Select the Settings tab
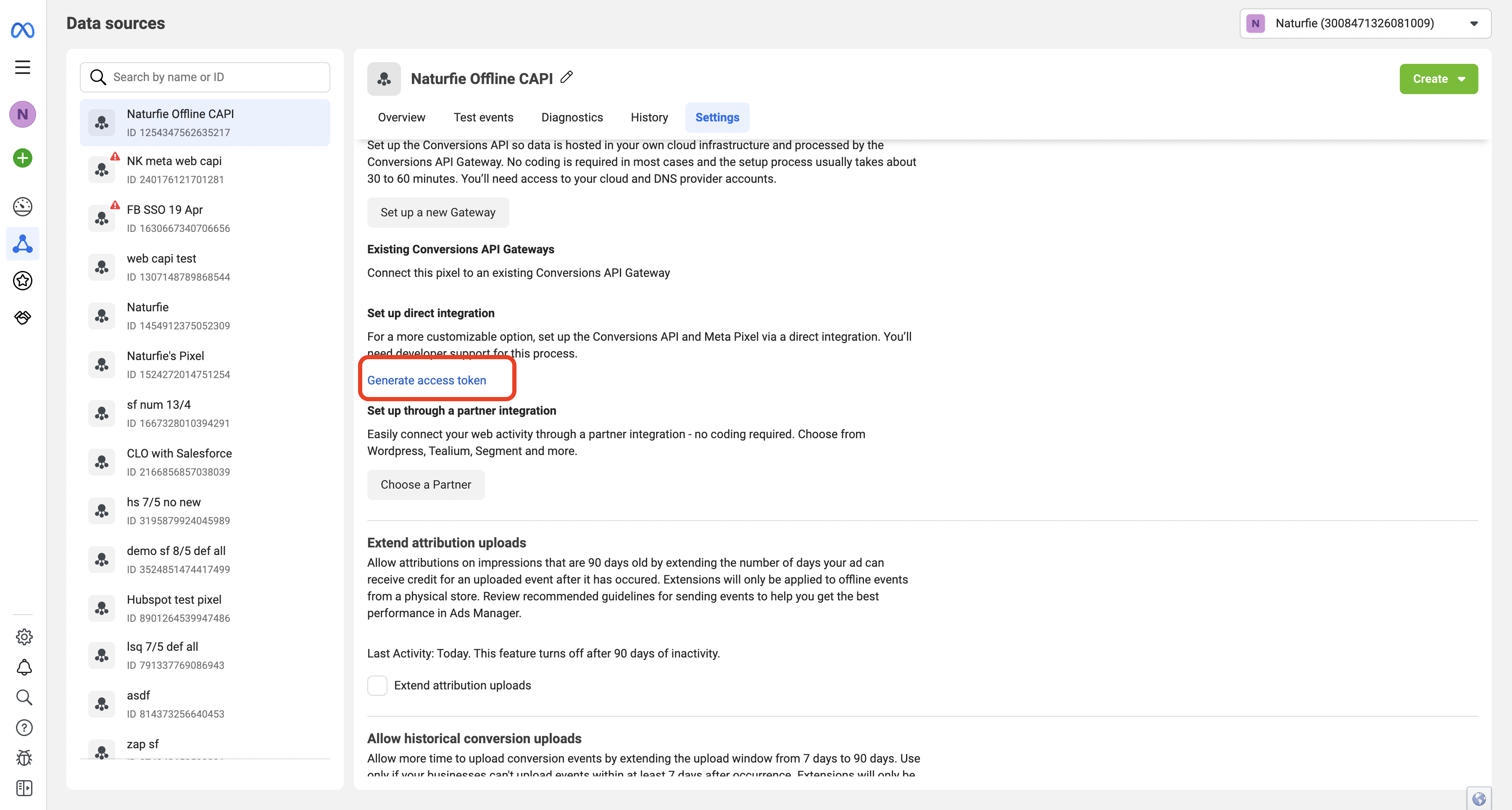Screen dimensions: 1512x810 [717, 117]
